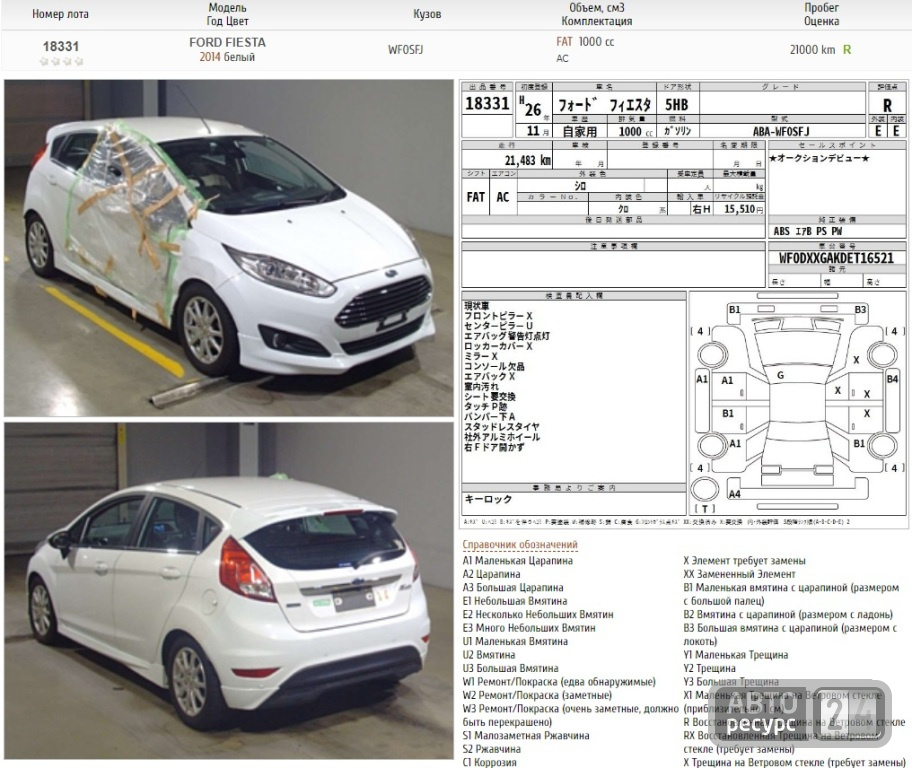The image size is (912, 768).
Task: Click the A4 mark on damage diagram
Action: [x=735, y=493]
